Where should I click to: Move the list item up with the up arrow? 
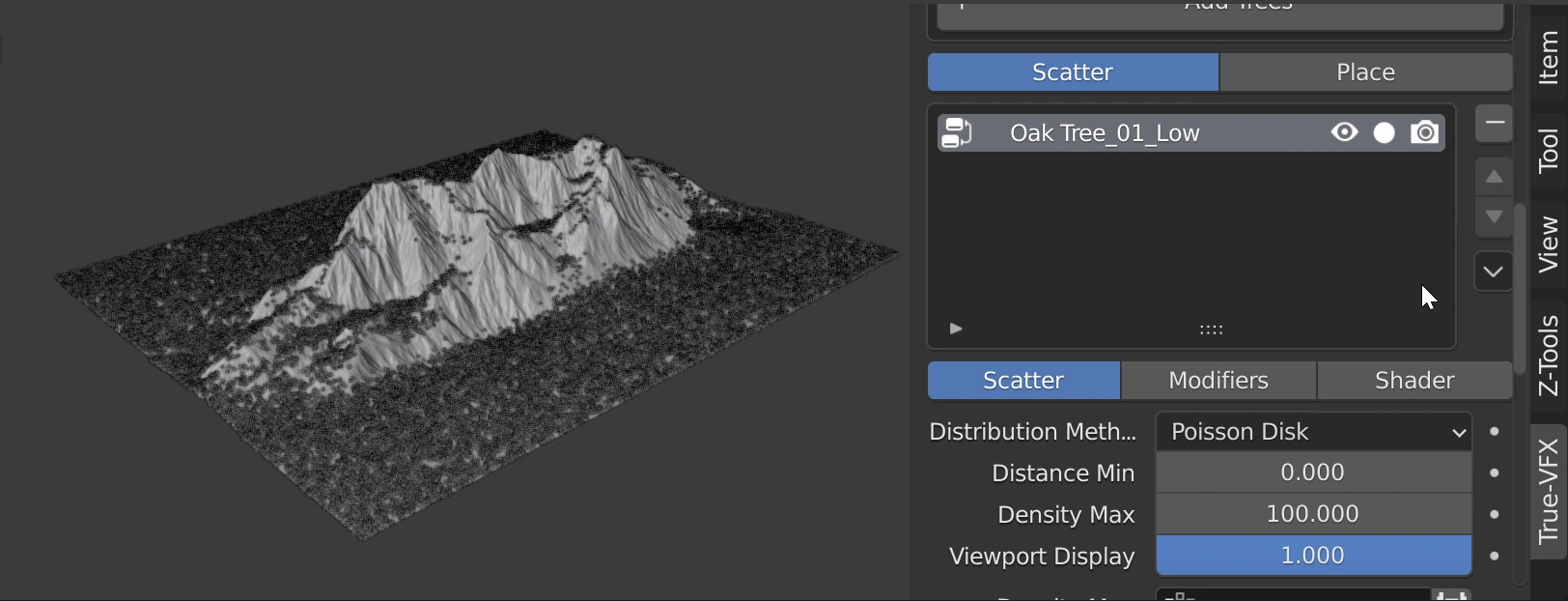point(1494,177)
